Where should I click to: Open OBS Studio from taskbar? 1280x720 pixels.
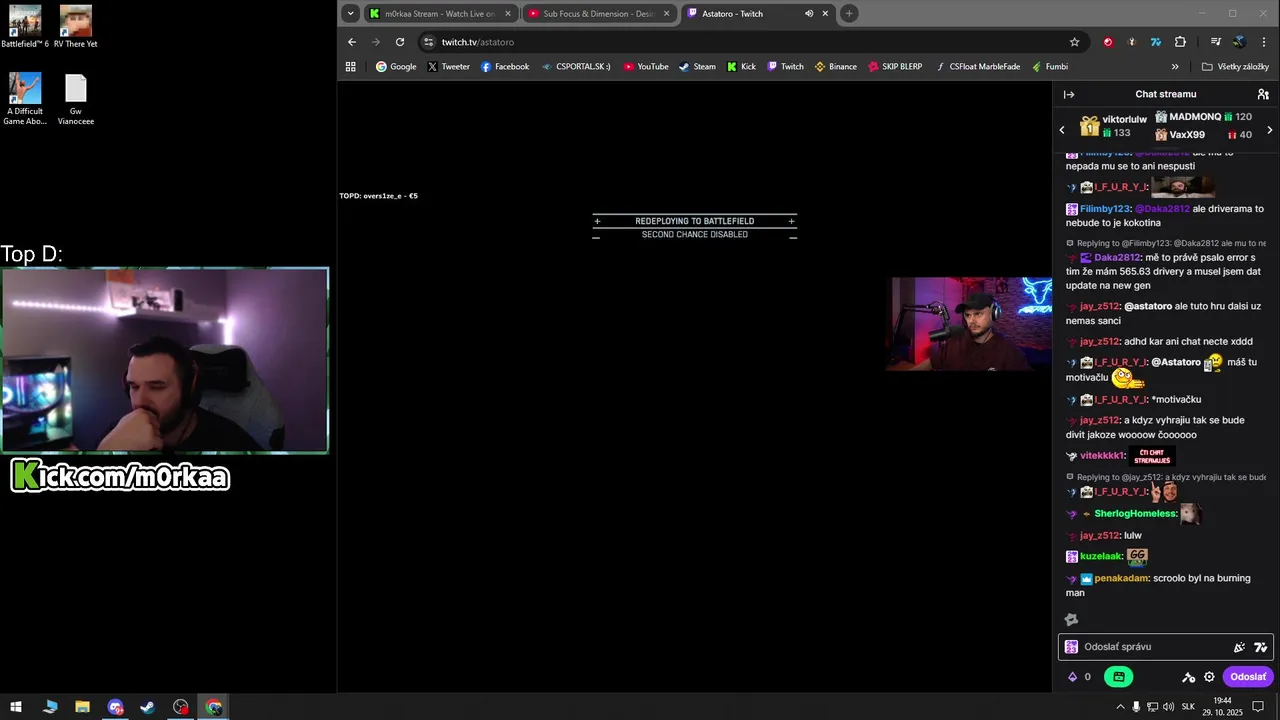coord(180,707)
